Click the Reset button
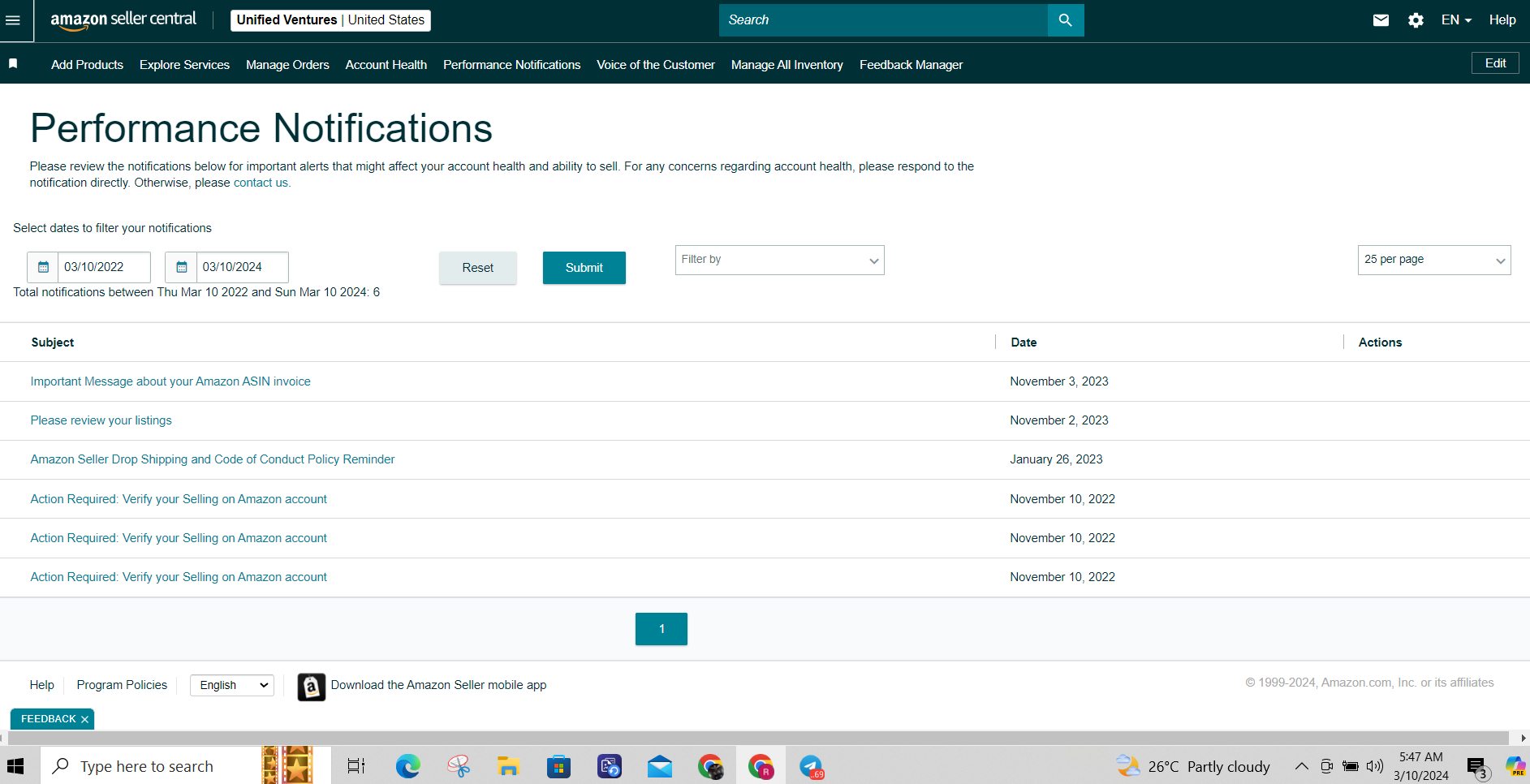Screen dimensions: 1530x784 [x=478, y=268]
